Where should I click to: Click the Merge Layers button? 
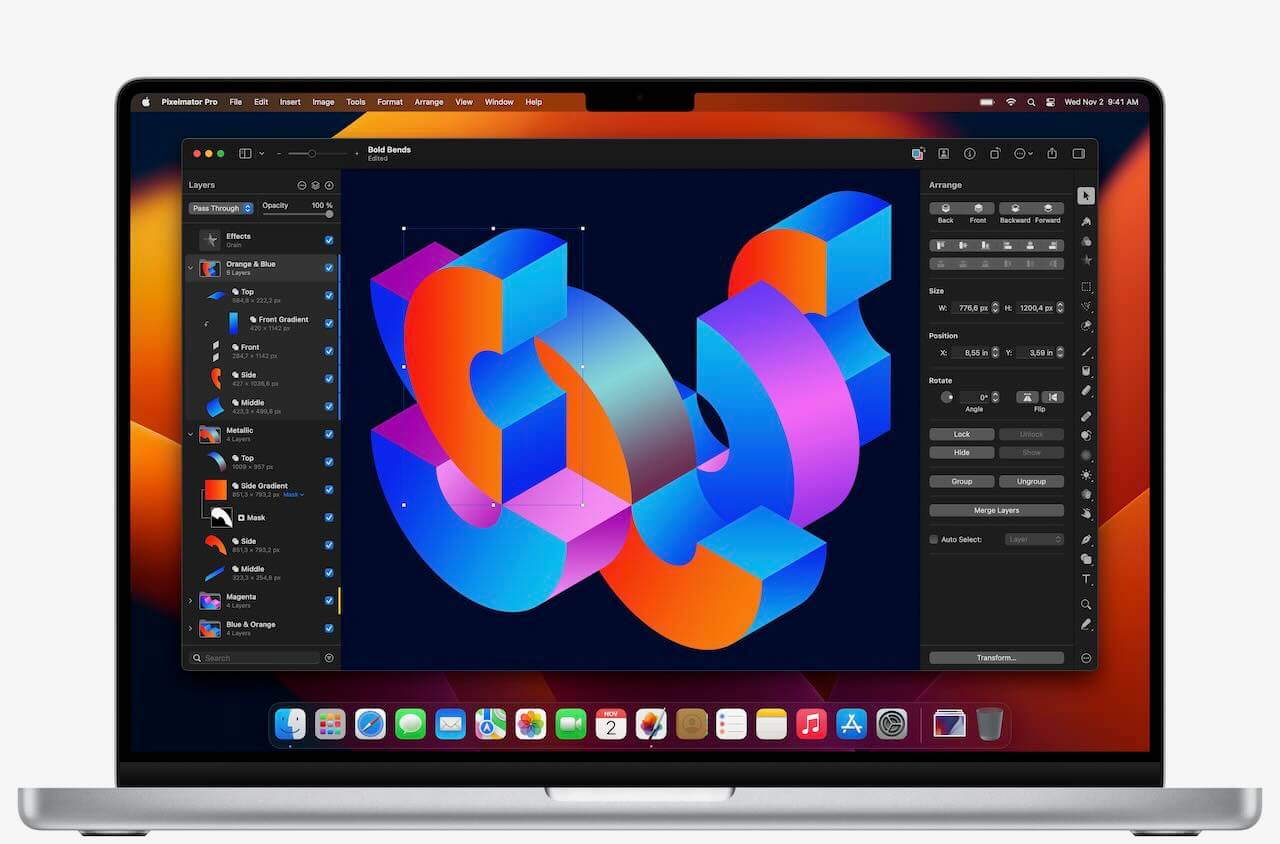pos(996,510)
